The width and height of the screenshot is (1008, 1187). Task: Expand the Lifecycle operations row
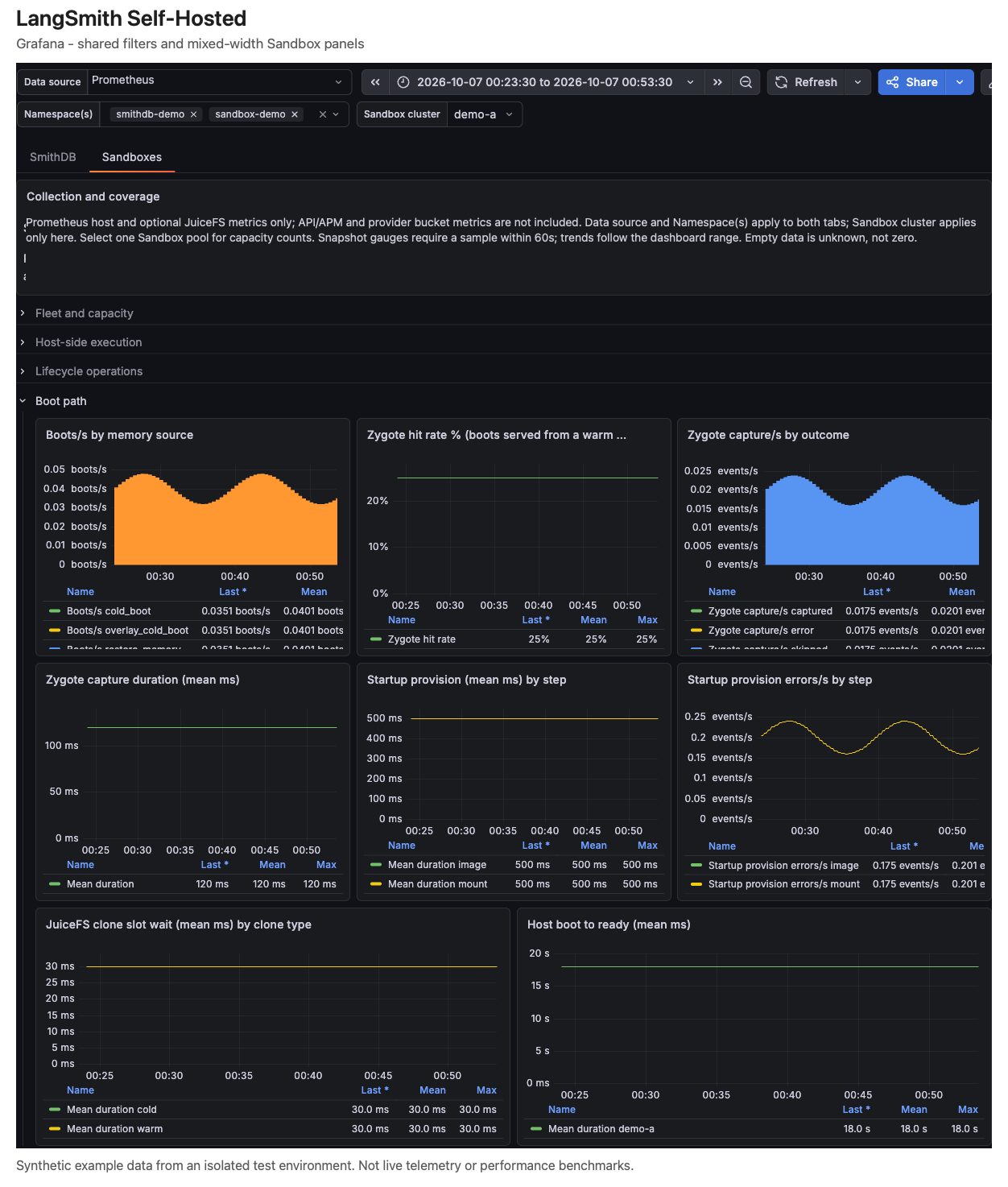(89, 371)
